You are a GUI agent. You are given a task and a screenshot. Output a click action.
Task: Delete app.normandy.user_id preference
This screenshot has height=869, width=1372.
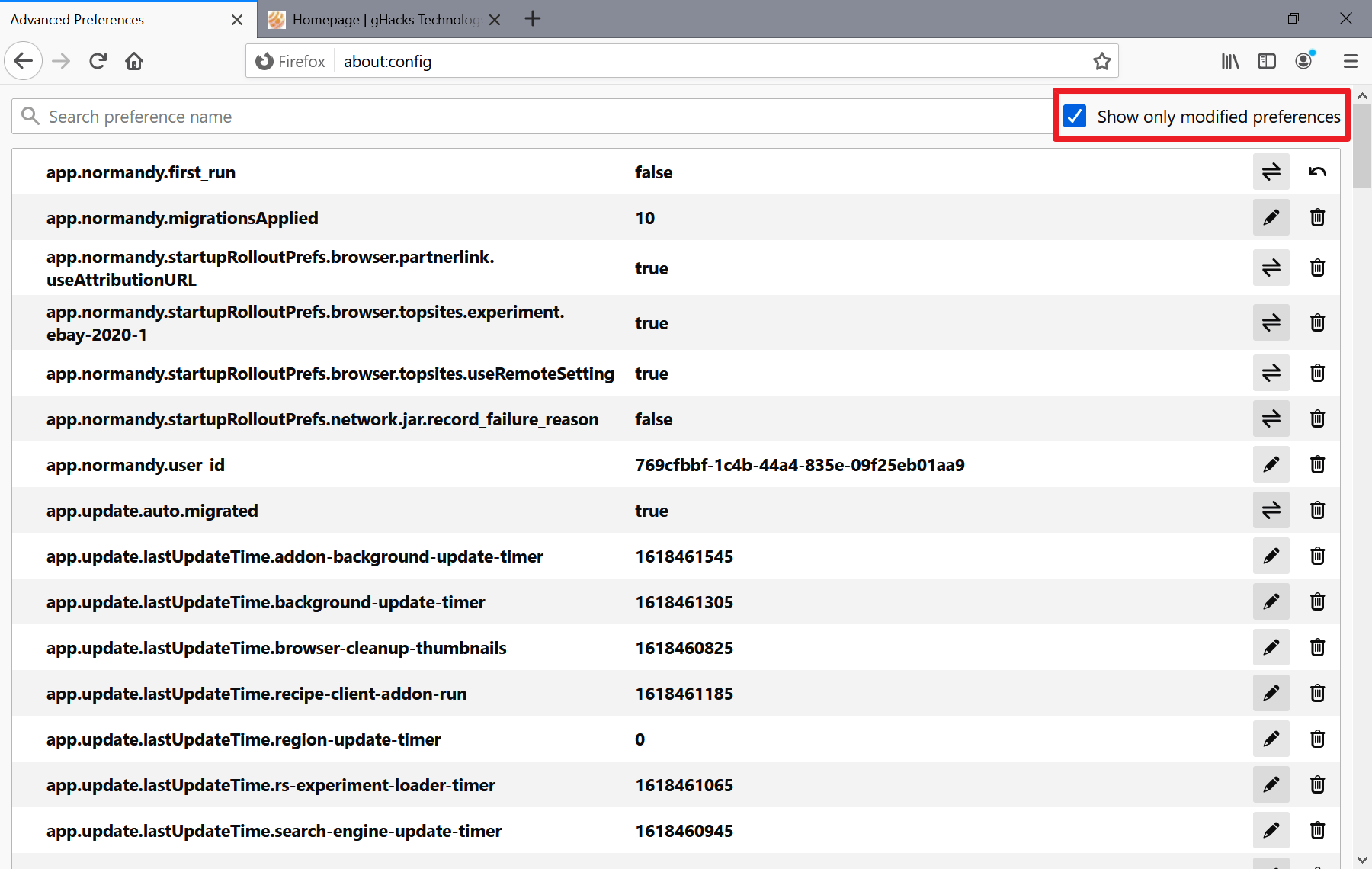[1317, 465]
